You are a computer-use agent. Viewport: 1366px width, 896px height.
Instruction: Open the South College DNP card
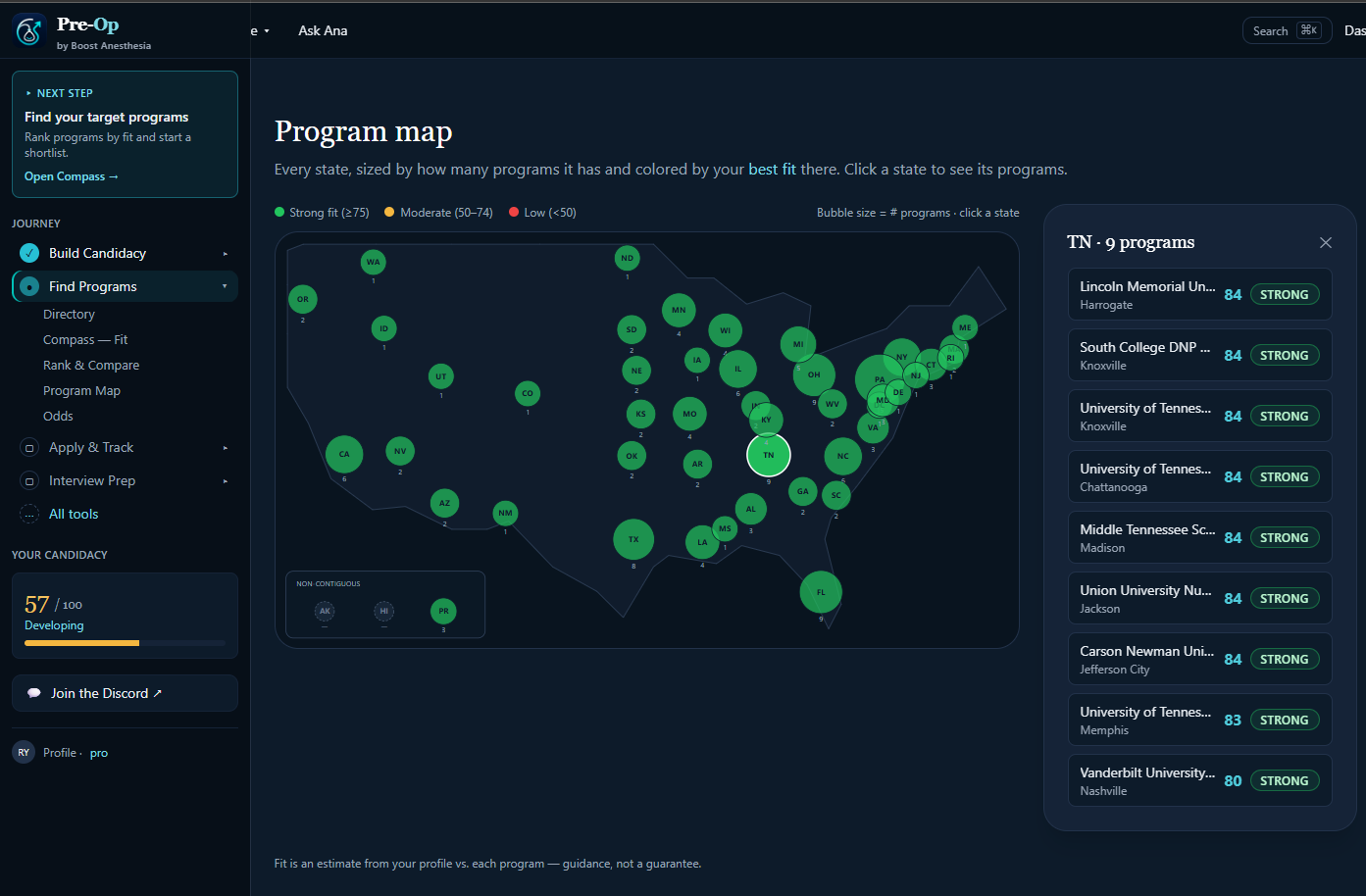tap(1200, 355)
